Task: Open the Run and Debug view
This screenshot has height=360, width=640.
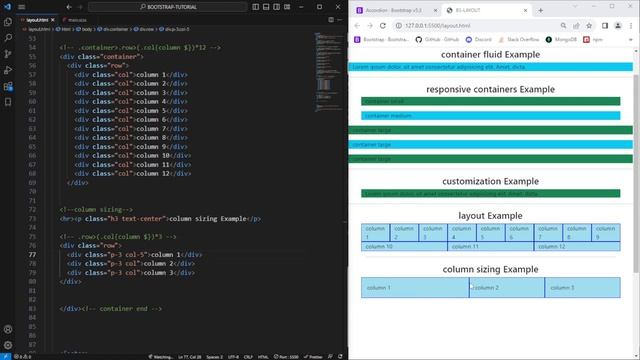Action: pyautogui.click(x=8, y=70)
